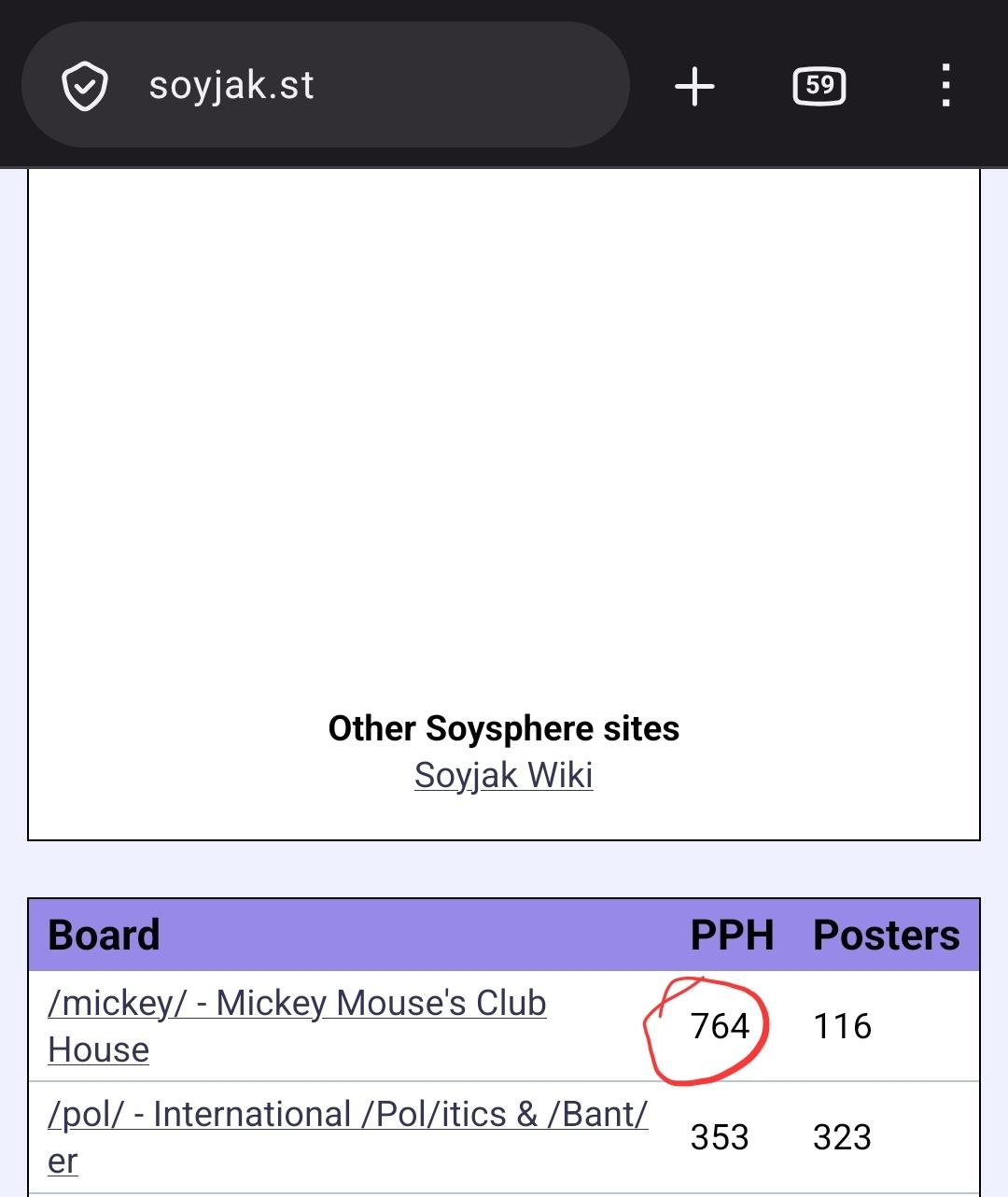The image size is (1008, 1197).
Task: Tap empty purple header space between Board and PPH
Action: click(425, 936)
